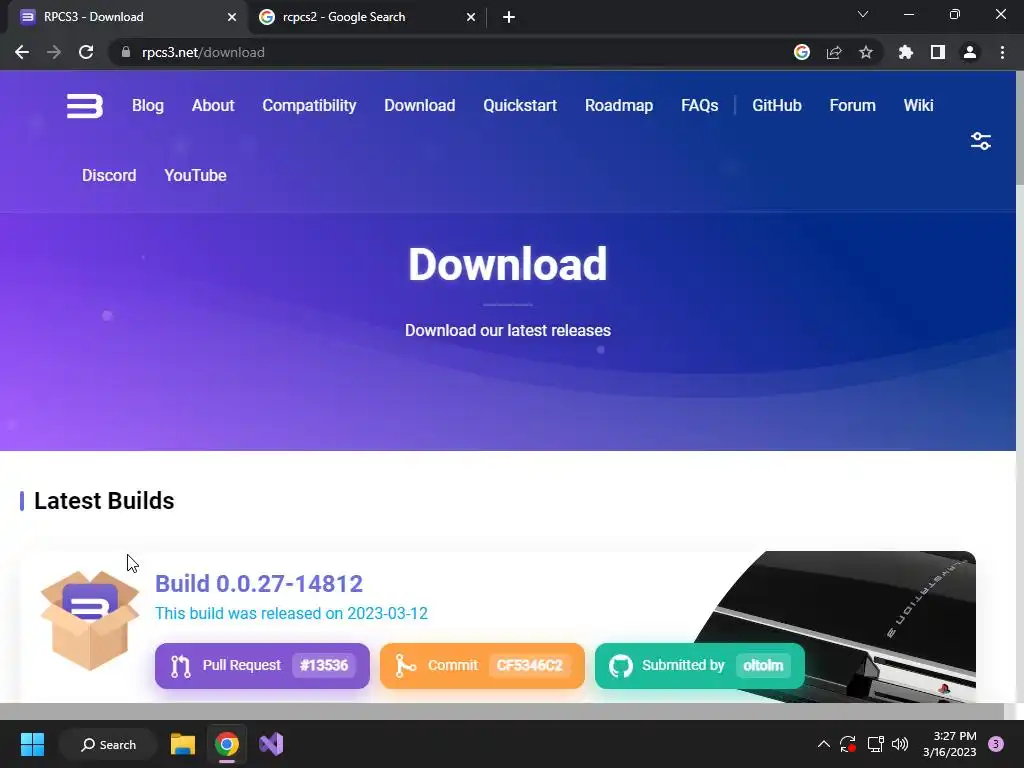Click the 'Latest Builds' heading
Image resolution: width=1024 pixels, height=768 pixels.
(104, 501)
